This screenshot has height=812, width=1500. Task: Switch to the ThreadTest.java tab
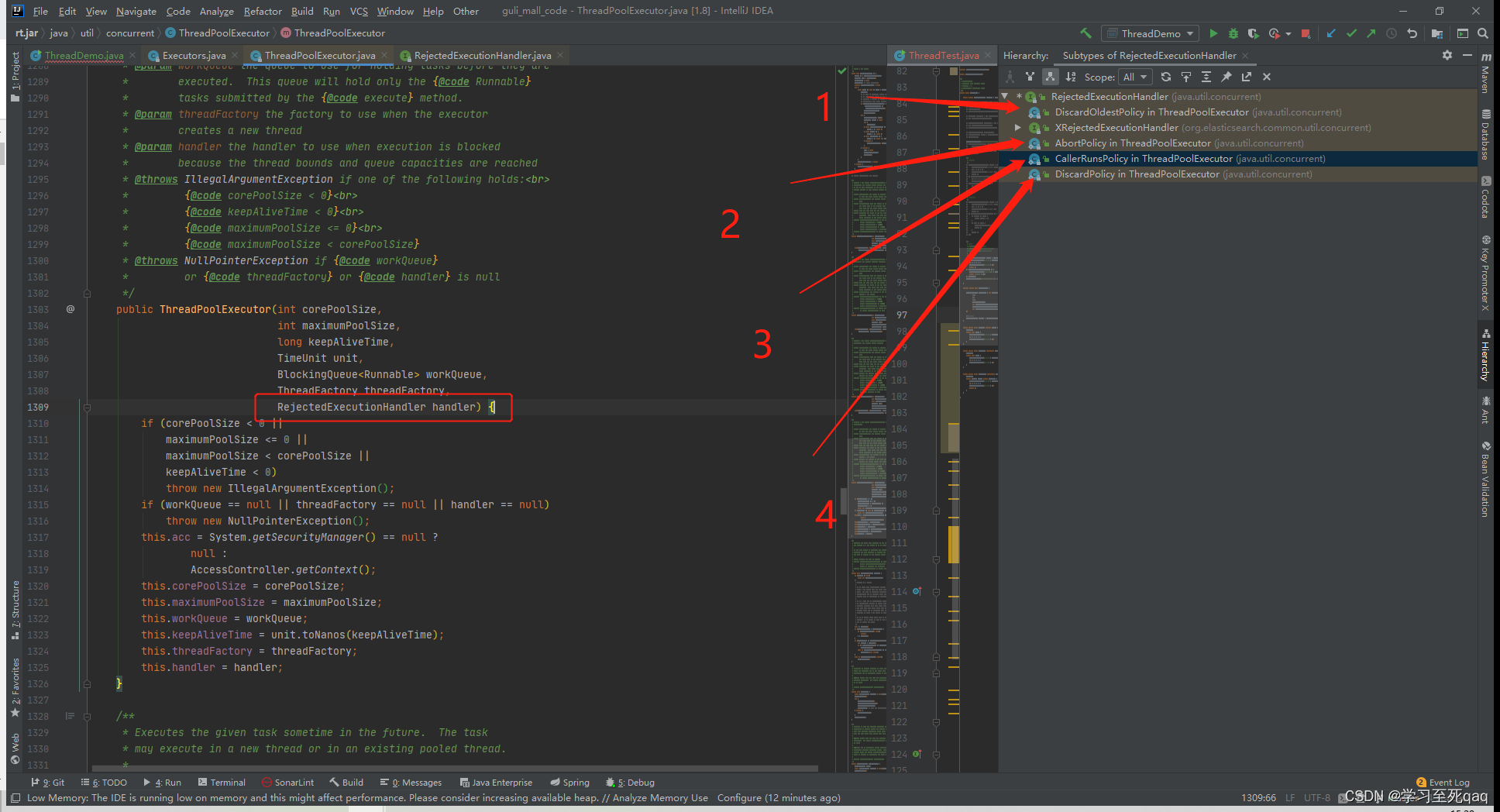coord(943,55)
